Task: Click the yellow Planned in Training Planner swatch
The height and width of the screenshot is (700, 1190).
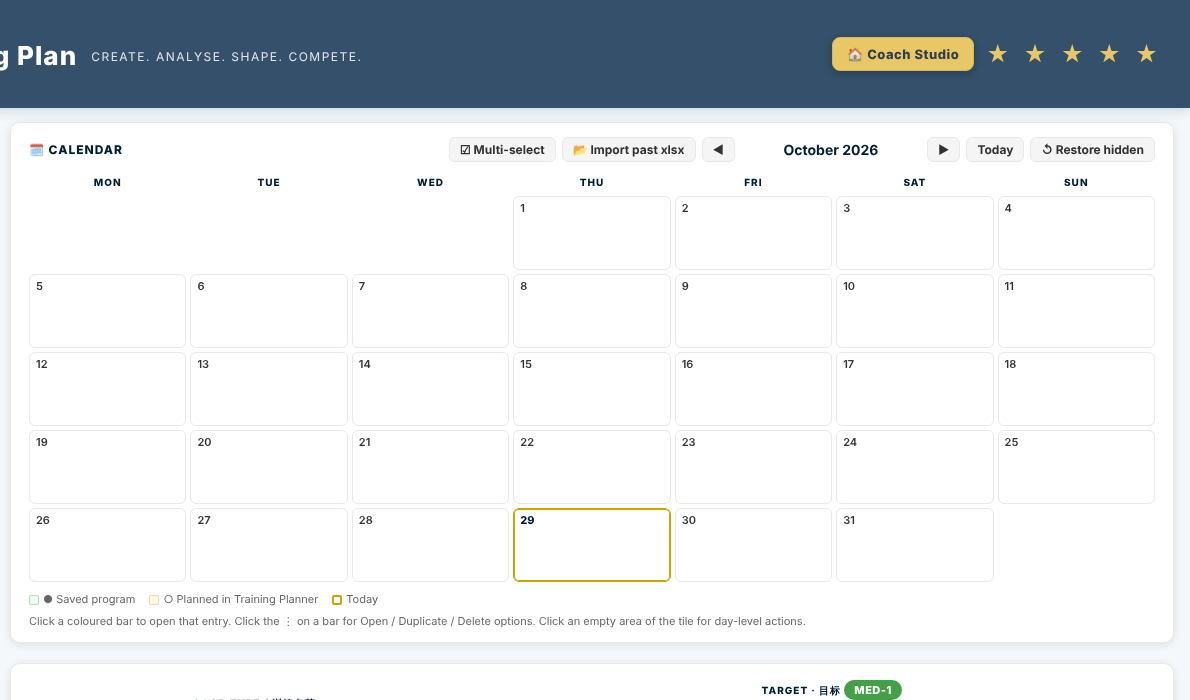Action: [154, 600]
